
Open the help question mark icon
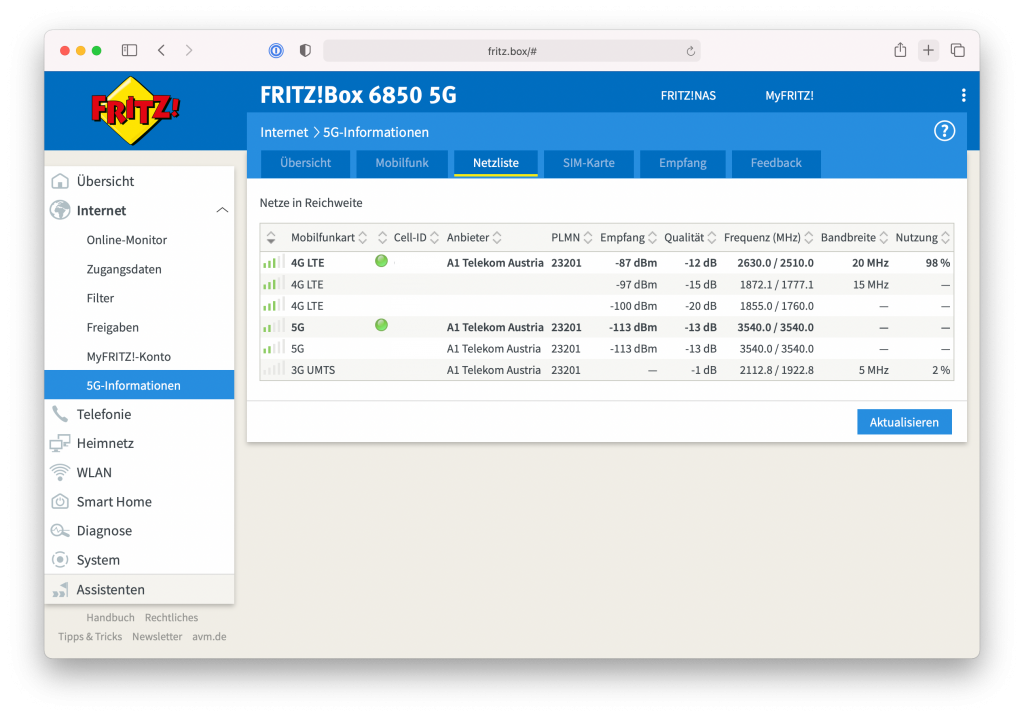(944, 131)
